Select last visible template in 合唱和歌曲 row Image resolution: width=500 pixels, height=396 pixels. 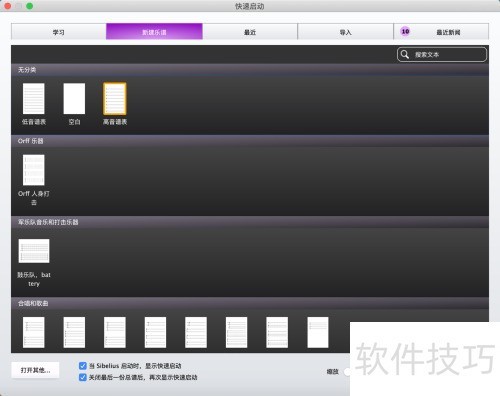(x=318, y=332)
